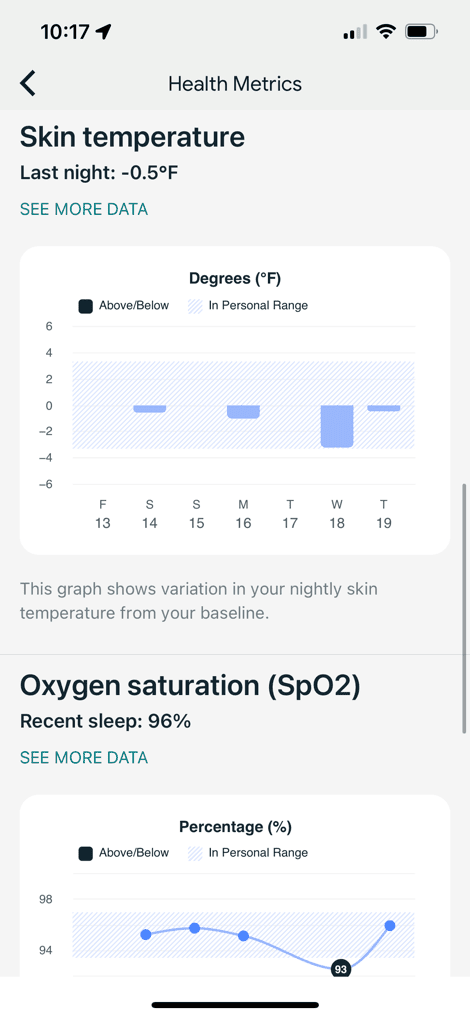Tap the Wi-Fi status icon

click(386, 31)
